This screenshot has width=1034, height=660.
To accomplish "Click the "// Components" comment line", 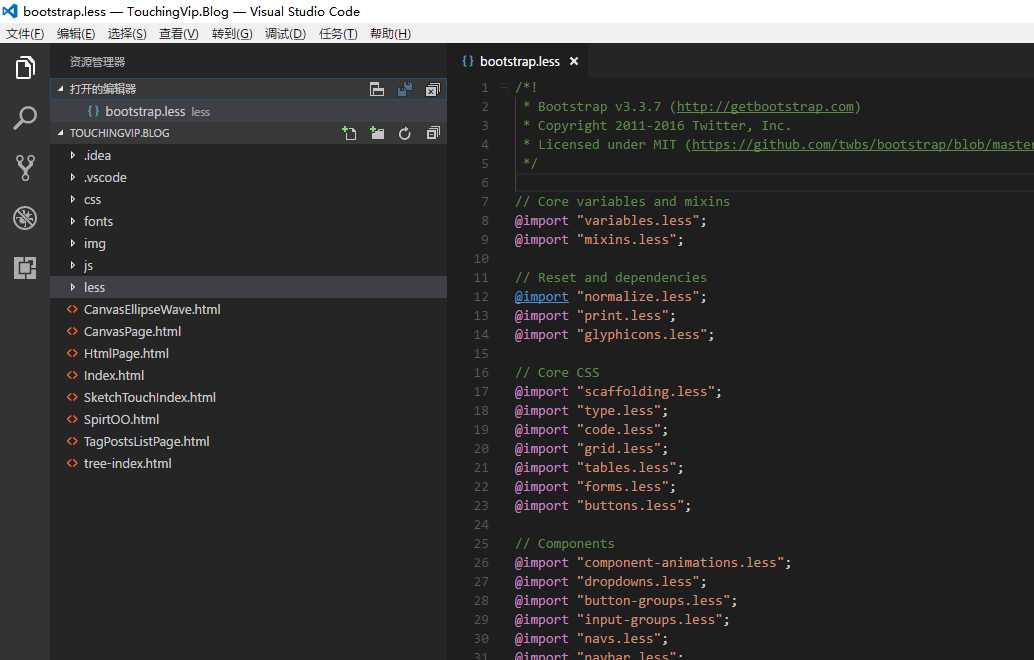I will (564, 544).
